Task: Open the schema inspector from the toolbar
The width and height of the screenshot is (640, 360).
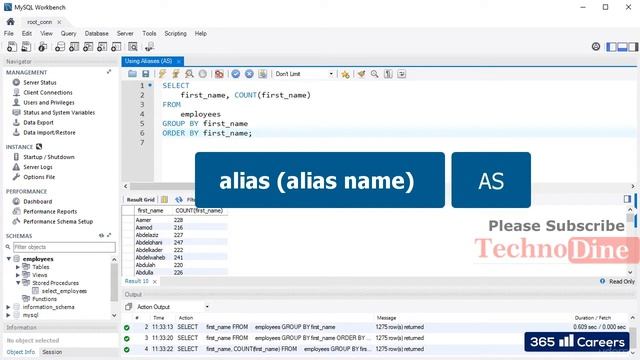Action: click(42, 47)
